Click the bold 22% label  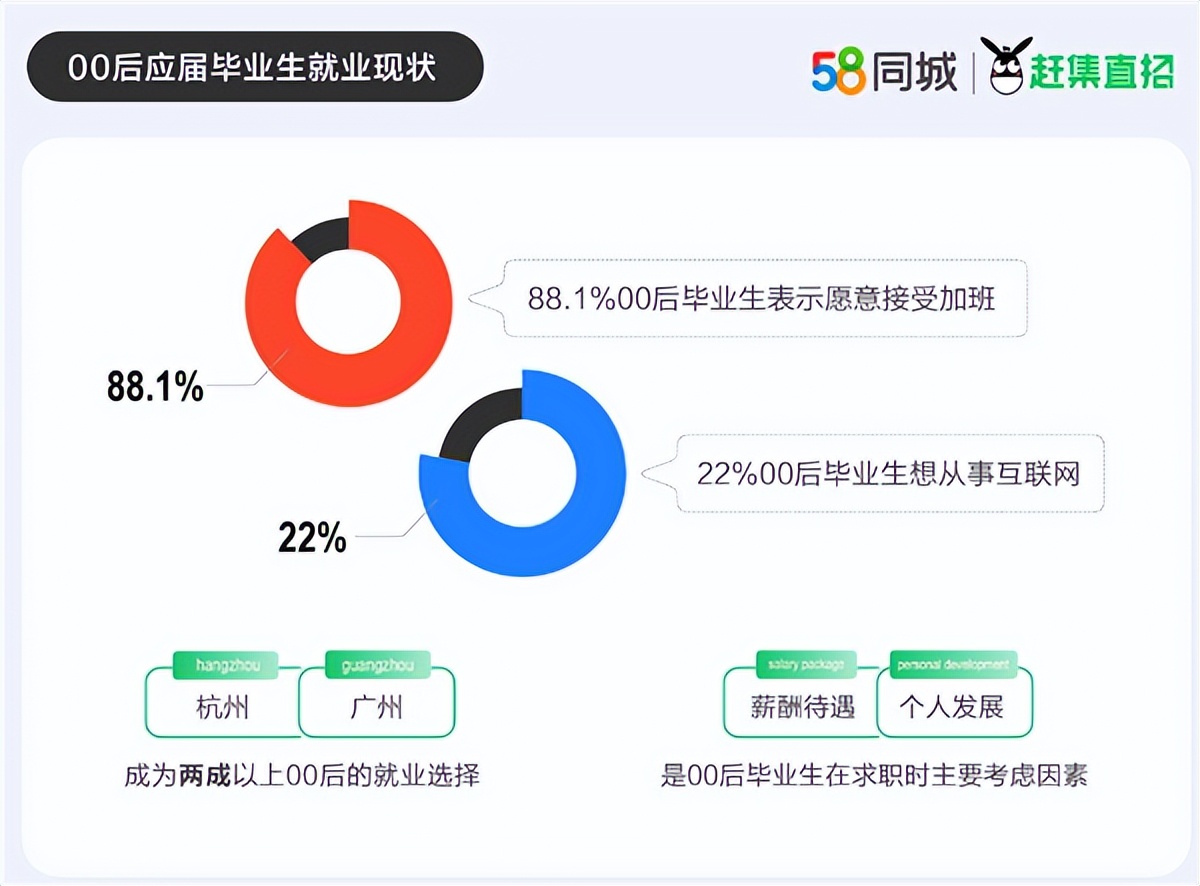point(312,539)
